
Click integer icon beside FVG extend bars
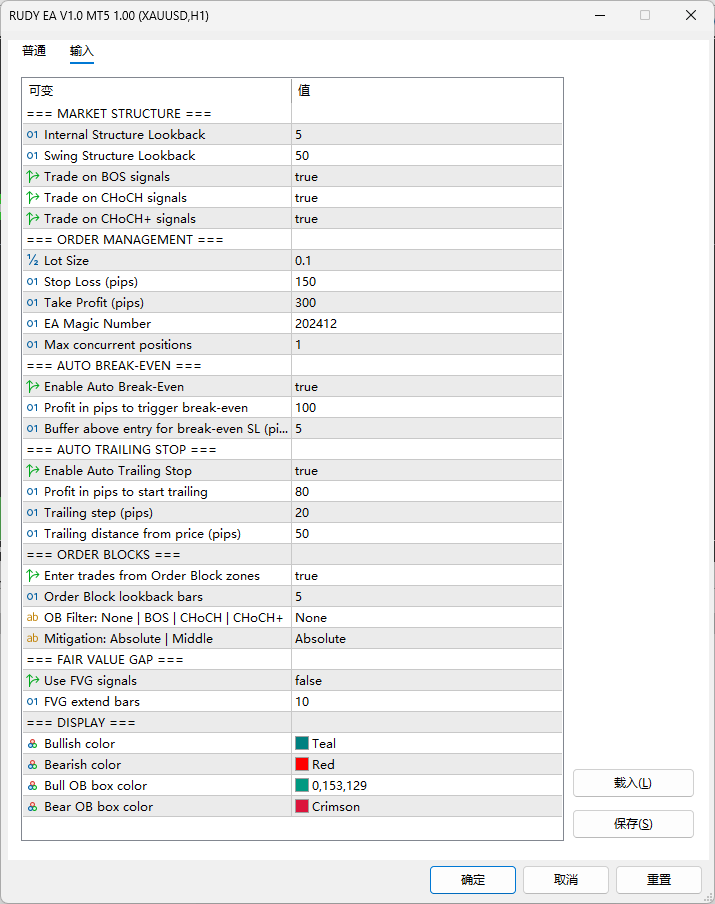click(x=32, y=702)
